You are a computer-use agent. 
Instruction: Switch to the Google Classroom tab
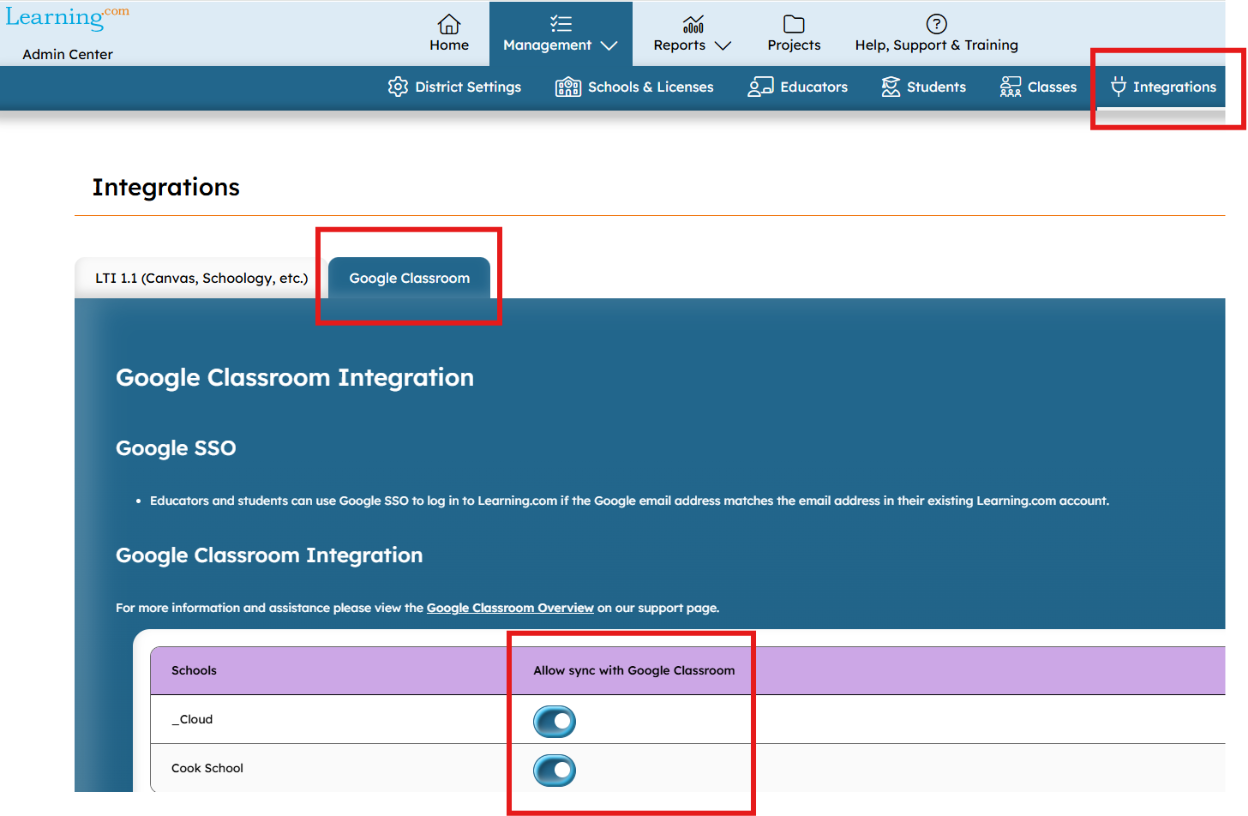(x=408, y=278)
